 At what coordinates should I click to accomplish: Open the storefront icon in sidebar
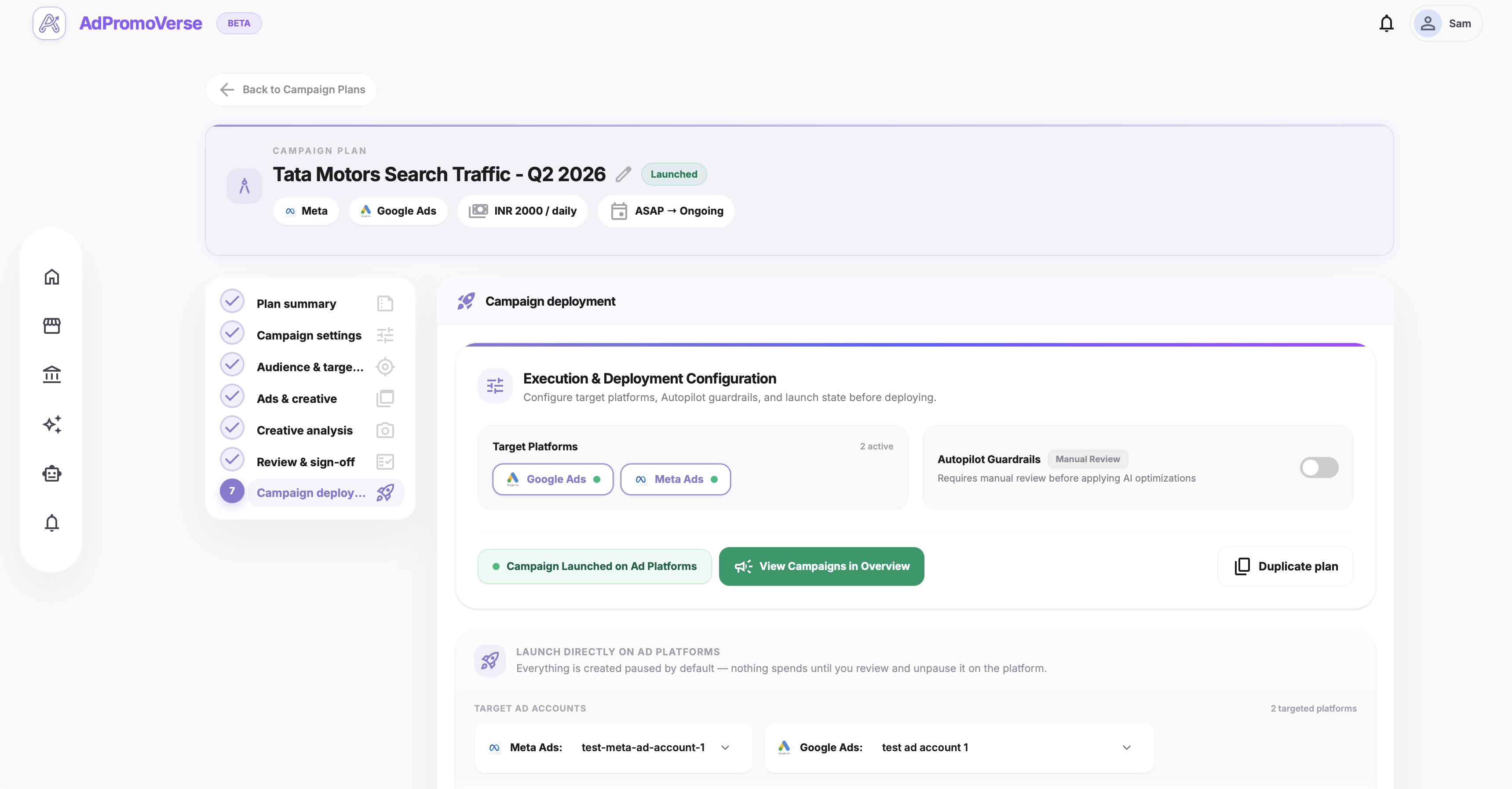(x=51, y=326)
